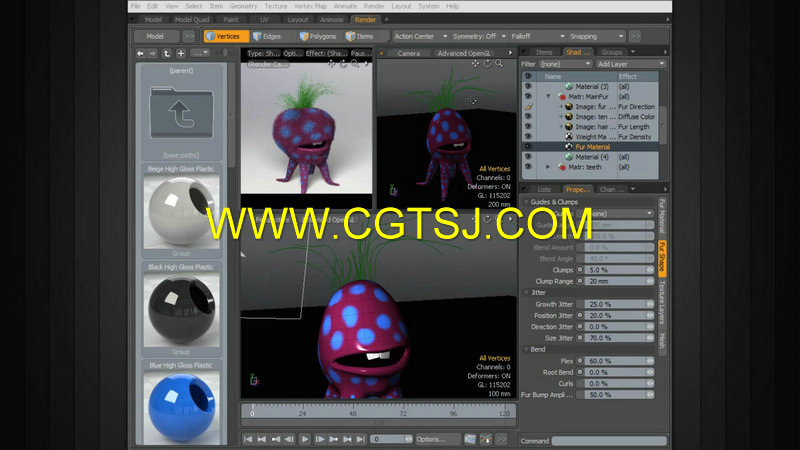Open the Falloff dropdown

click(x=537, y=36)
